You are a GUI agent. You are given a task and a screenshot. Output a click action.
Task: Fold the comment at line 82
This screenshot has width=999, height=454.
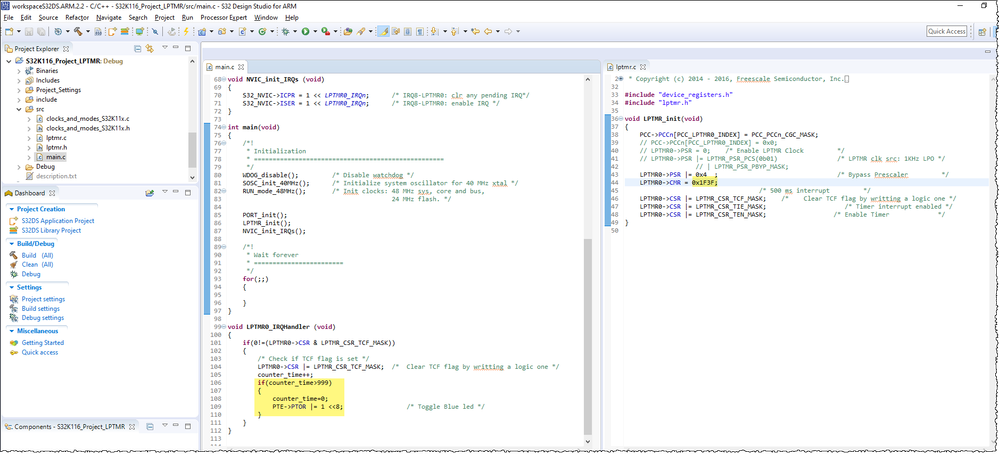(x=225, y=190)
